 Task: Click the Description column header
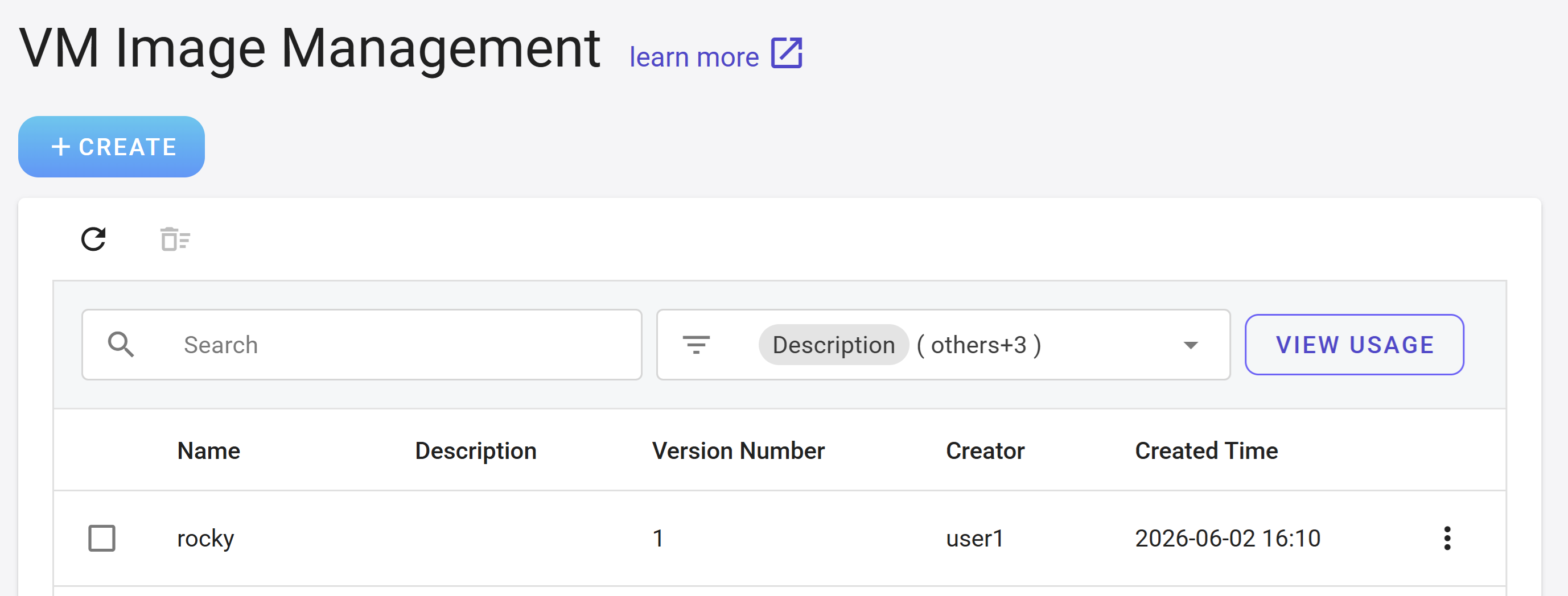click(475, 451)
